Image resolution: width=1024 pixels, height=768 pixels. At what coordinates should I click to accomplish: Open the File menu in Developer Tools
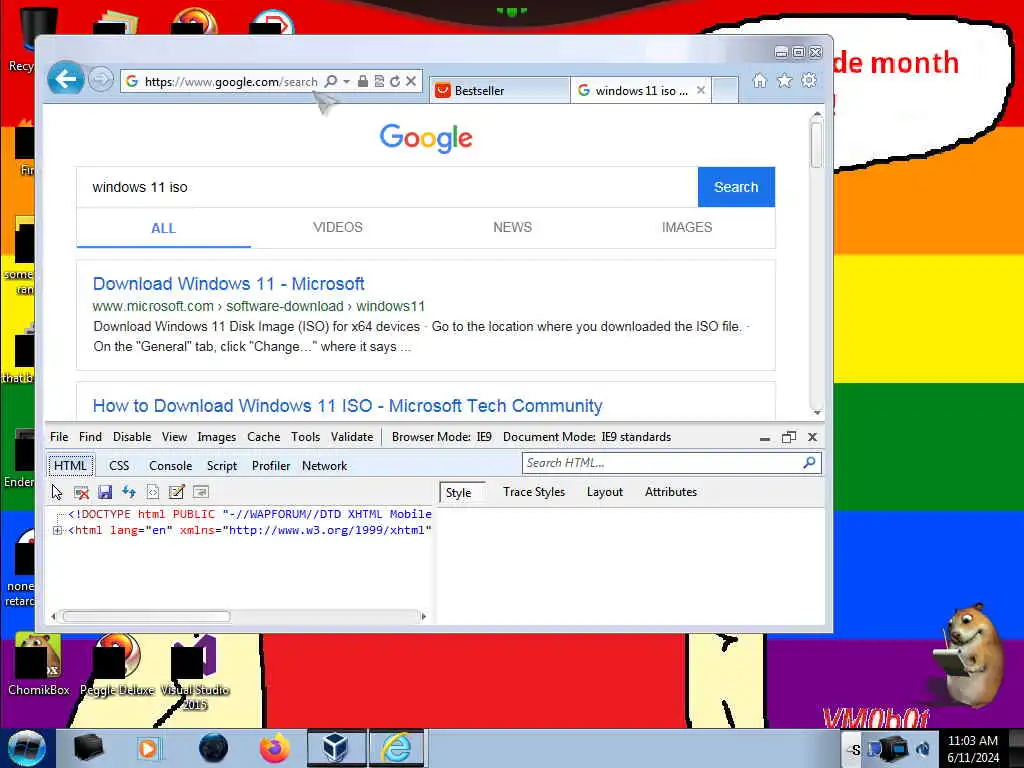59,437
